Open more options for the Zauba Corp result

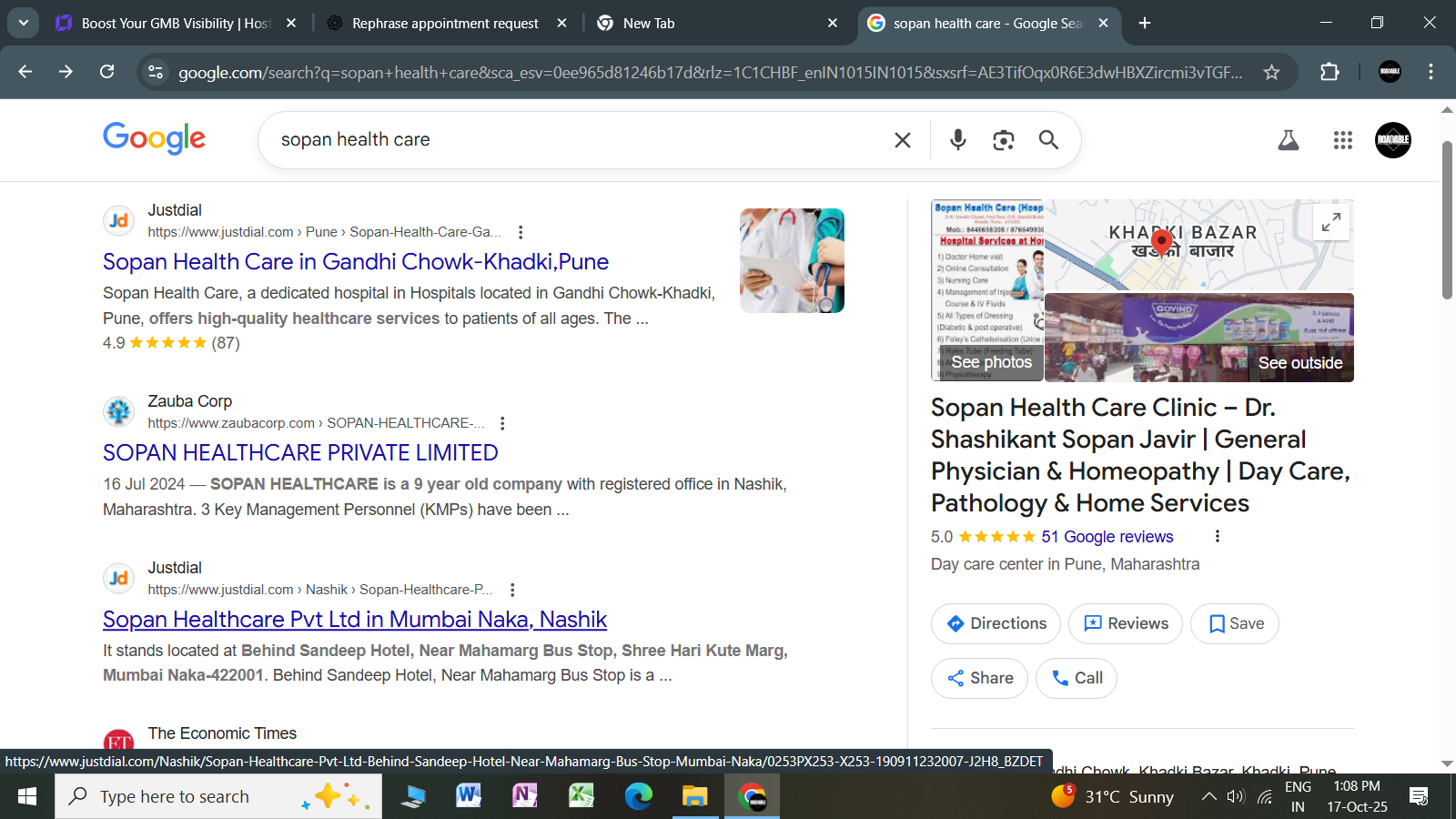[502, 423]
